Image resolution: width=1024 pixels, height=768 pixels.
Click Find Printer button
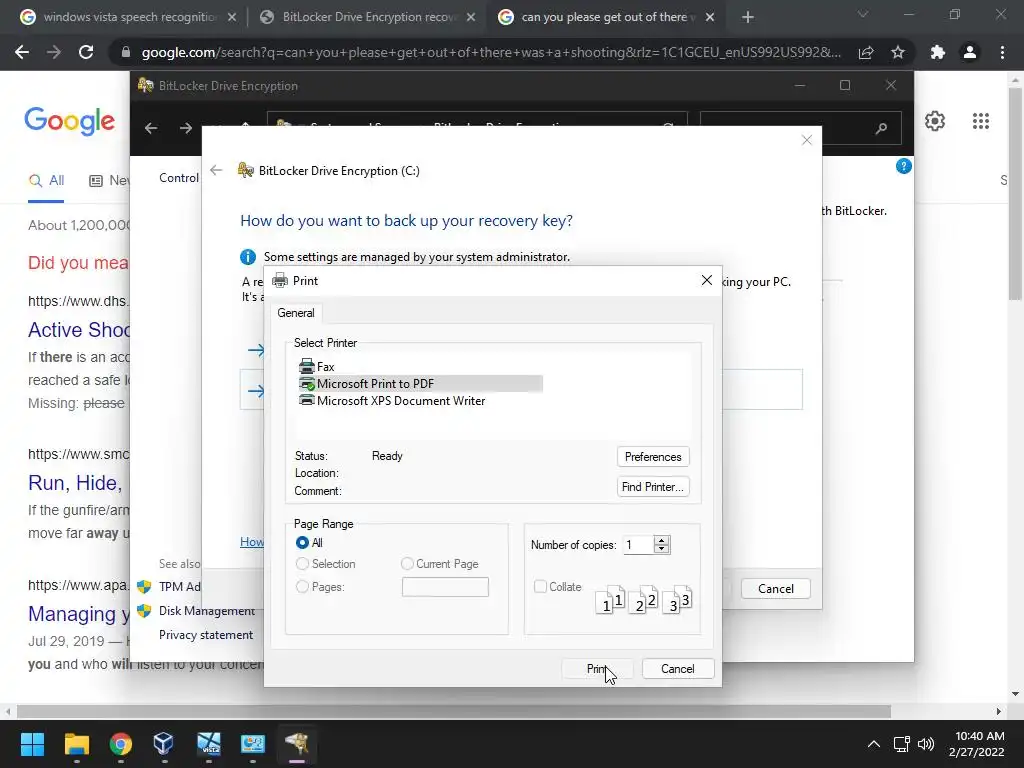point(652,487)
